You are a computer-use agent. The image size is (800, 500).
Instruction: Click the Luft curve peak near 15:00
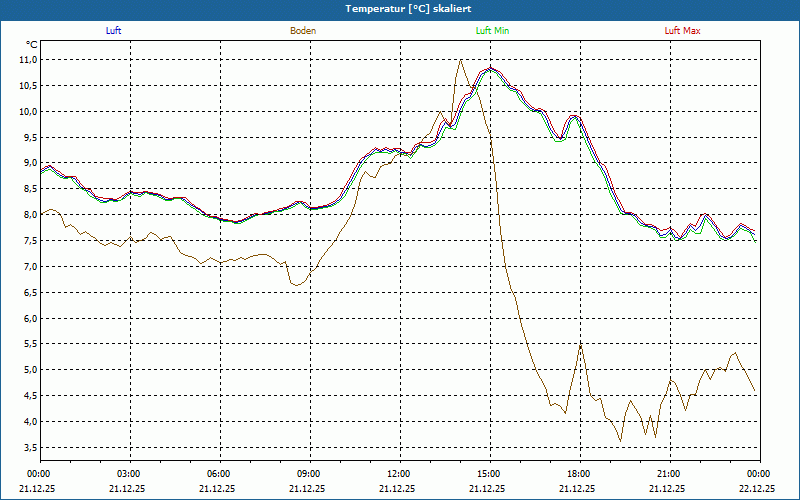pyautogui.click(x=490, y=68)
